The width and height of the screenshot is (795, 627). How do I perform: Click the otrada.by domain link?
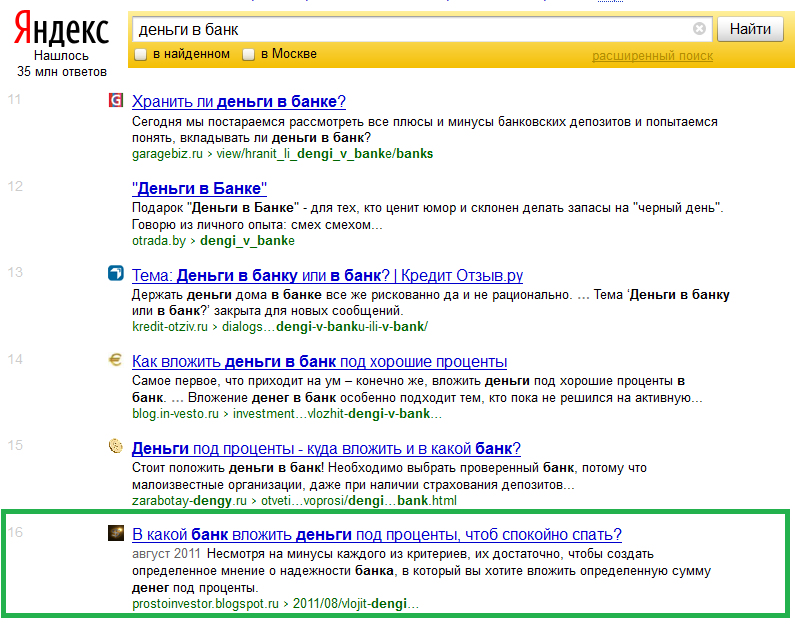(x=159, y=240)
